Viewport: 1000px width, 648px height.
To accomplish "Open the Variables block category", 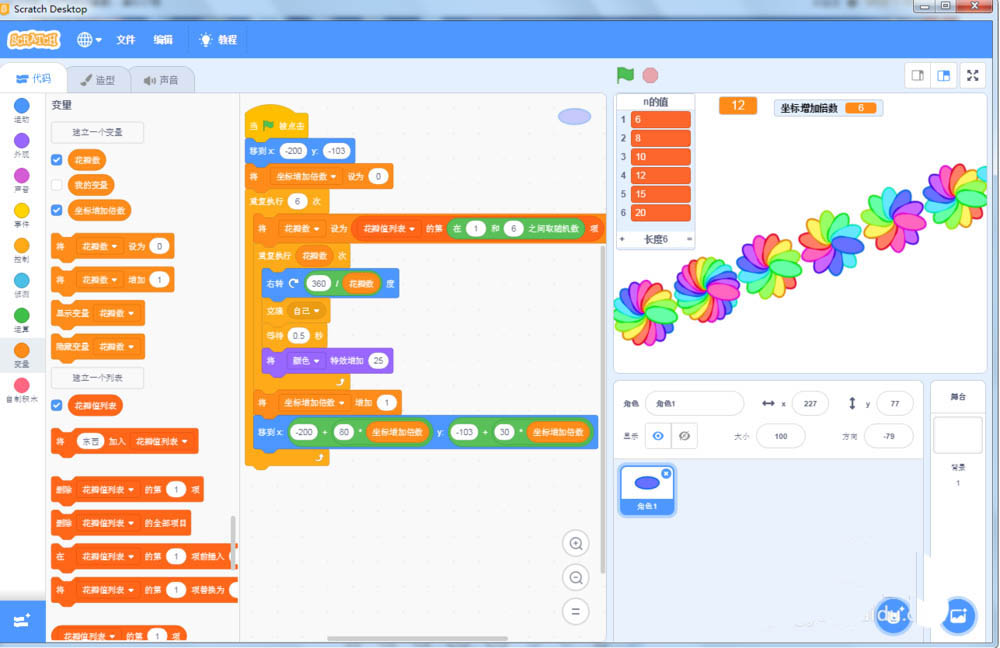I will pyautogui.click(x=22, y=350).
